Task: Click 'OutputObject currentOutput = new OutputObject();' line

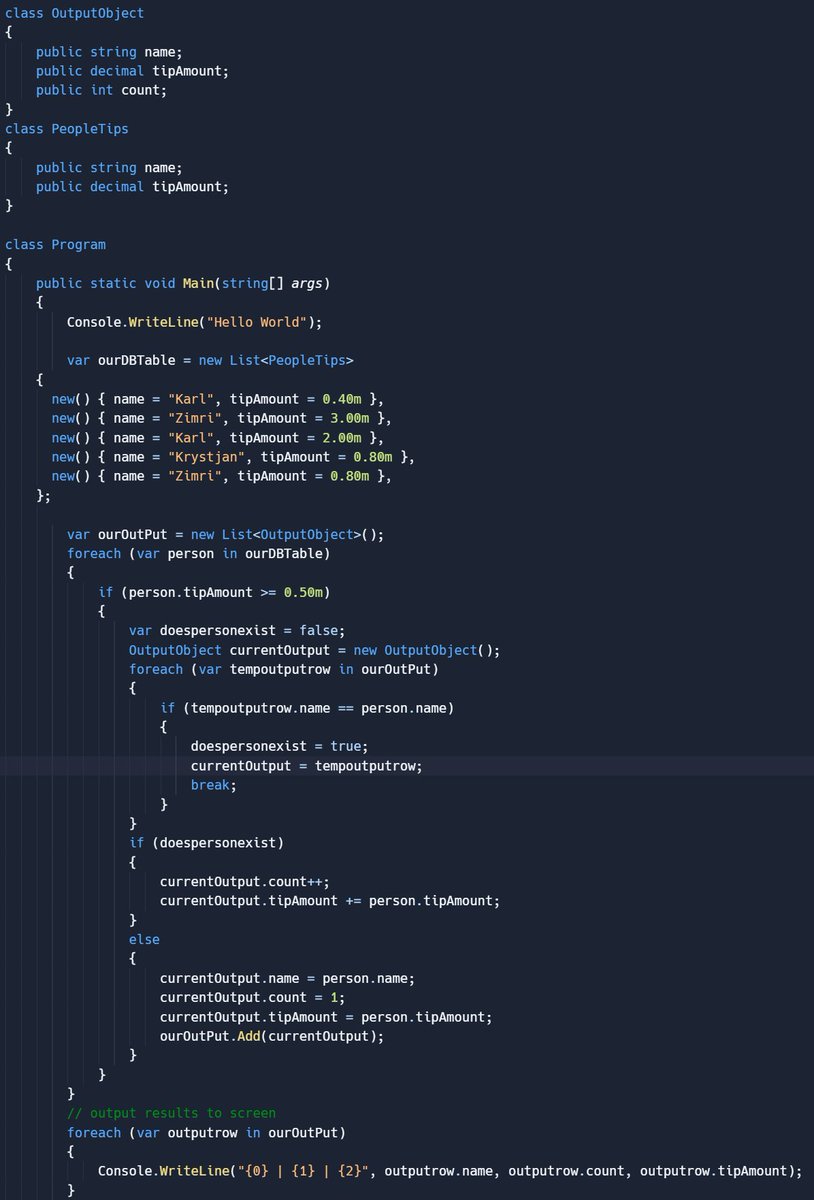Action: click(314, 650)
